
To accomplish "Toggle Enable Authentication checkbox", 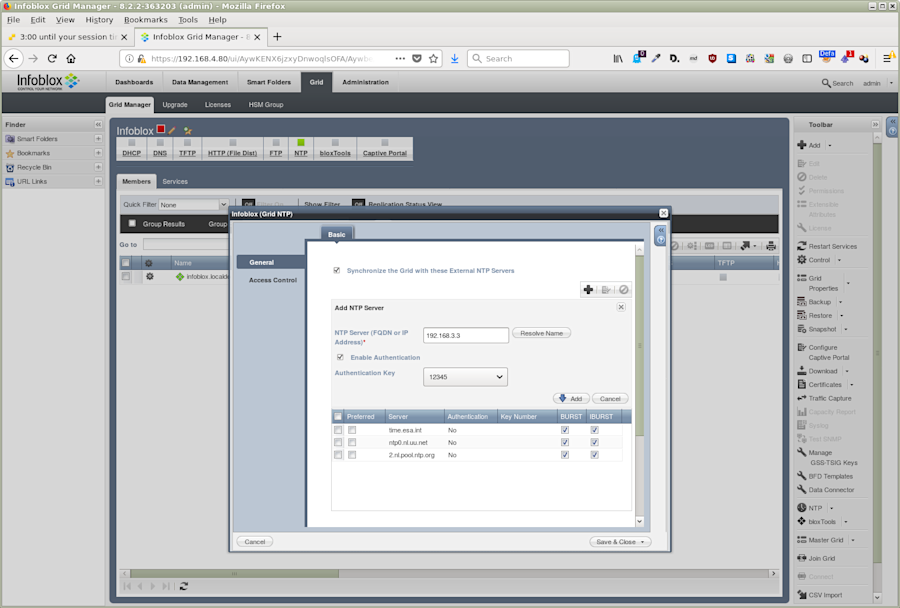I will [x=340, y=357].
